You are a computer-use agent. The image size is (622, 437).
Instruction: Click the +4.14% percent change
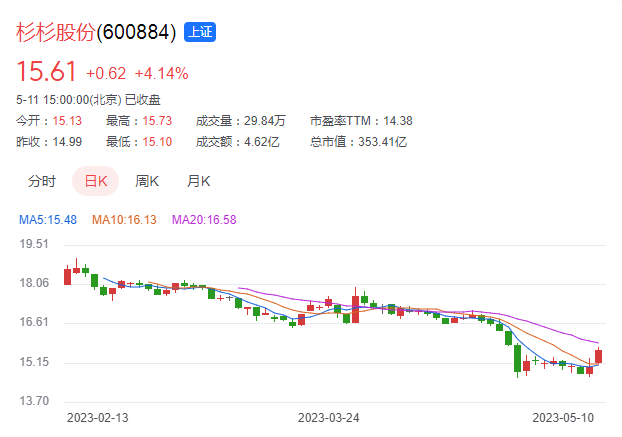[161, 73]
